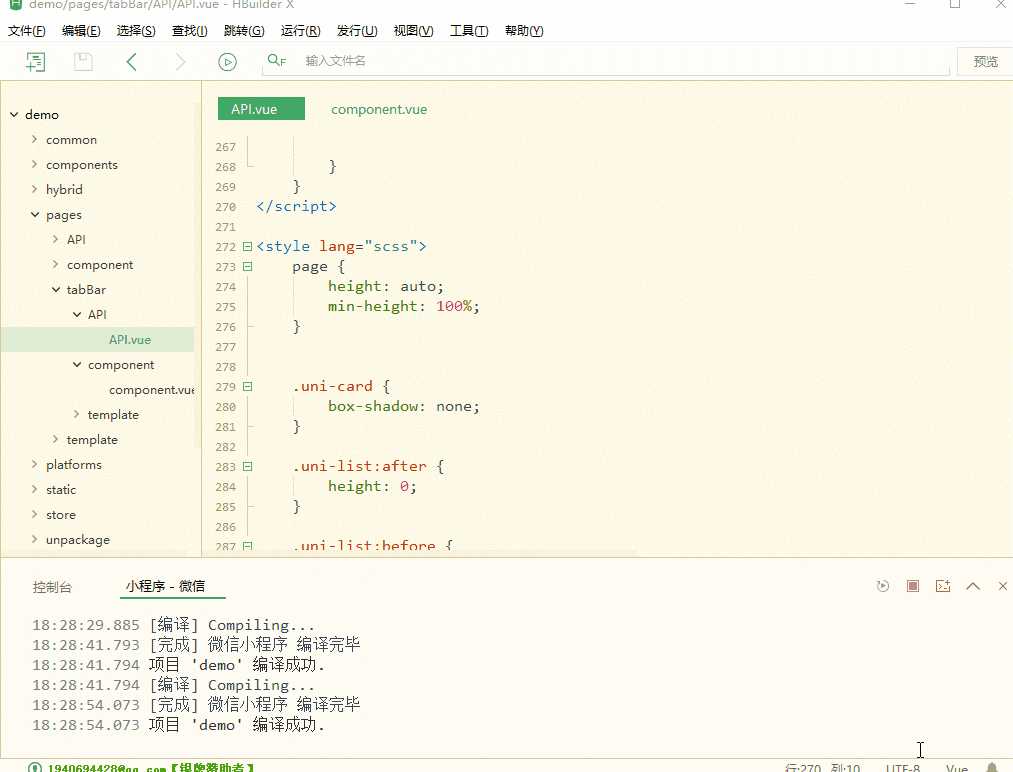This screenshot has width=1013, height=772.
Task: Close the console panel
Action: point(1003,586)
